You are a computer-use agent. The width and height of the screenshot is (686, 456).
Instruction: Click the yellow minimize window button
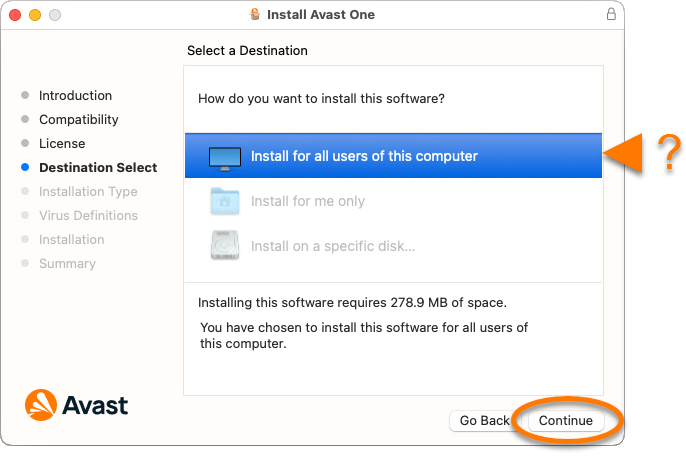coord(35,15)
